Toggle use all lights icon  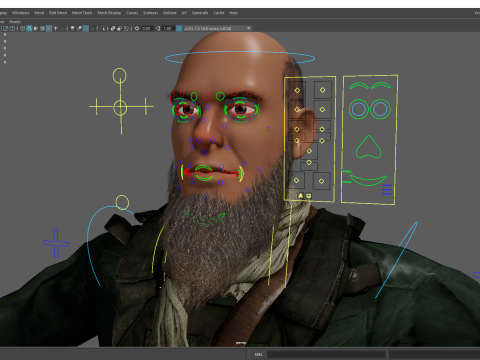coord(55,28)
